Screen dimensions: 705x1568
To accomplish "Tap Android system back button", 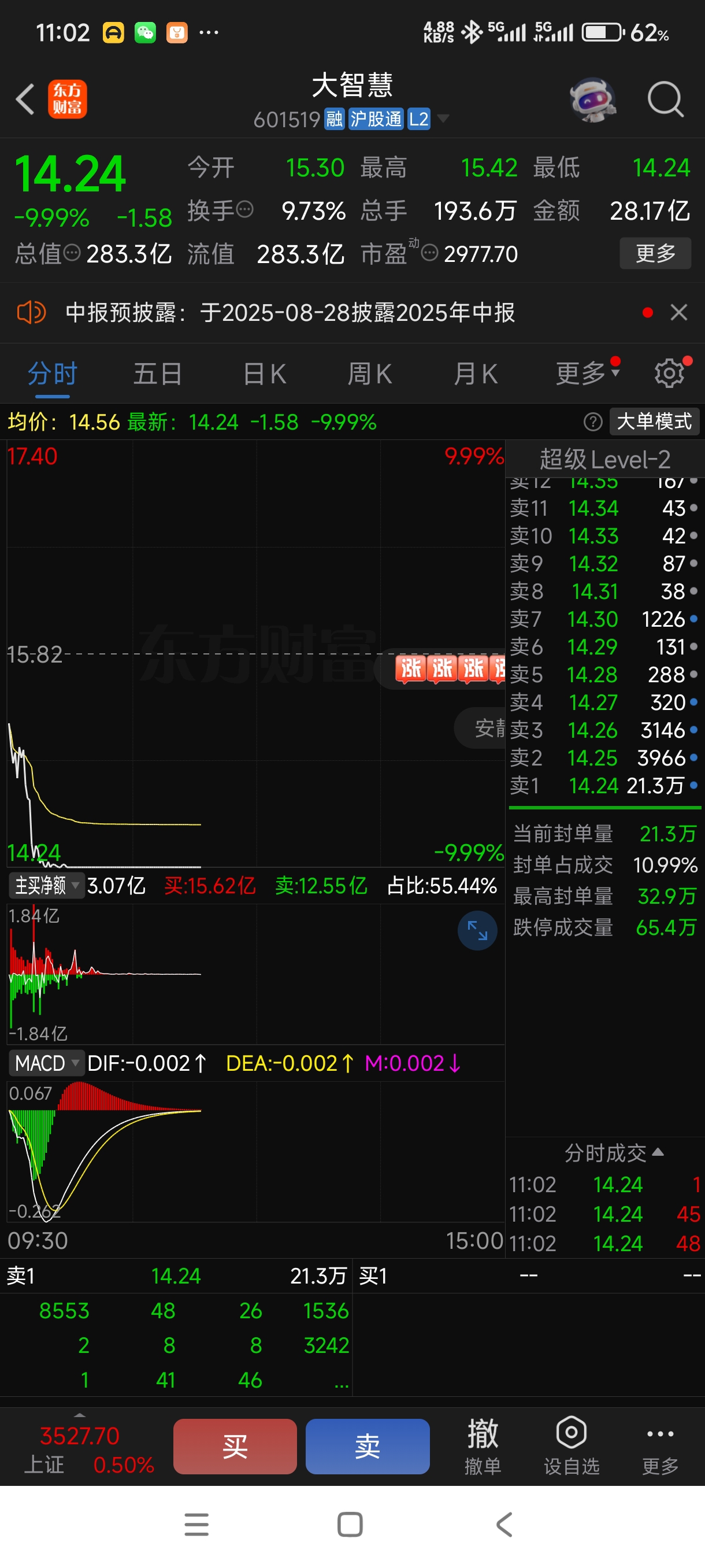I will point(504,1525).
